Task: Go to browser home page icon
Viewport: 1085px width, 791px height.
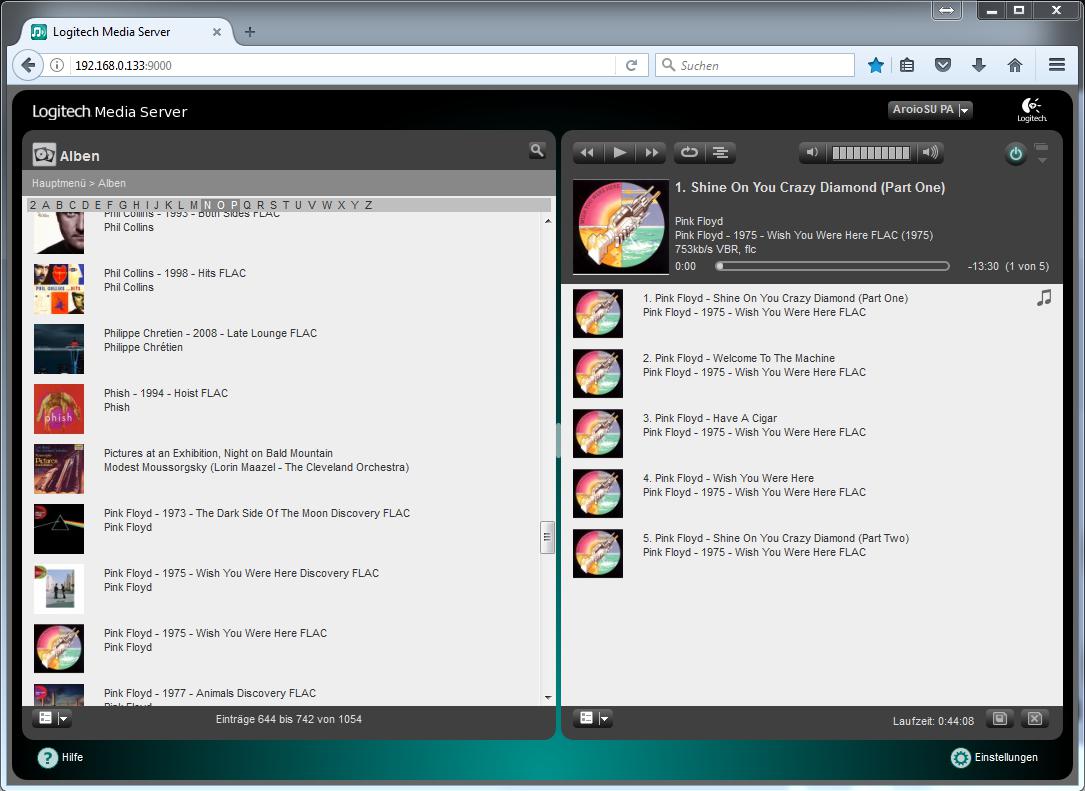Action: pos(1014,65)
